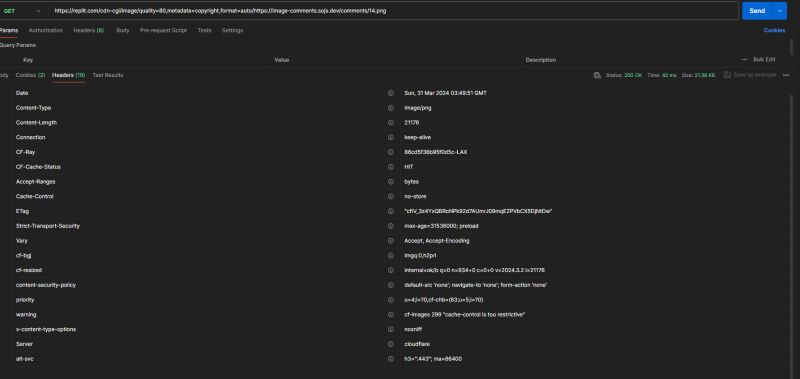Select the Accept, Accept-Encoding value
Screen dimensions: 800x379
[x=436, y=241]
